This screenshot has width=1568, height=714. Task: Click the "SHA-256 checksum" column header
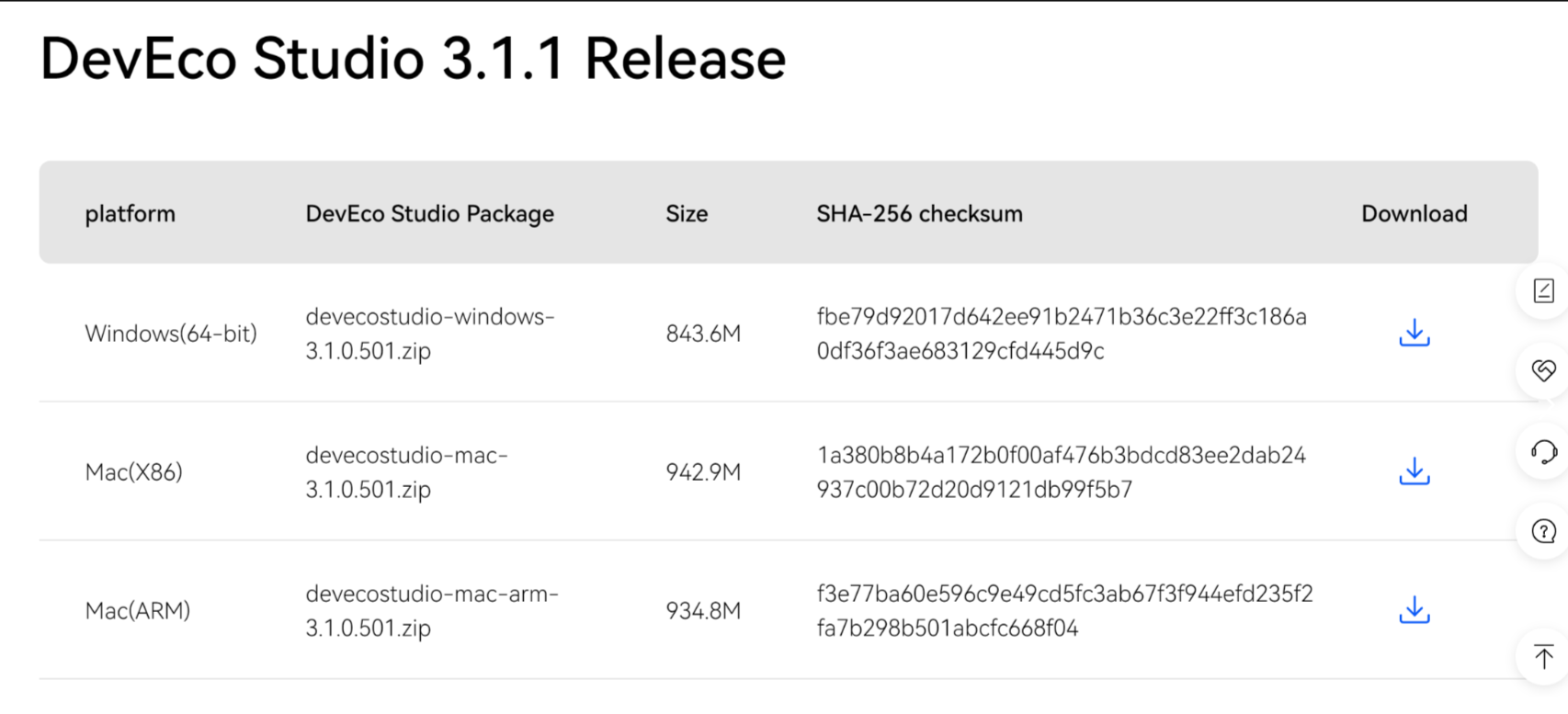919,213
